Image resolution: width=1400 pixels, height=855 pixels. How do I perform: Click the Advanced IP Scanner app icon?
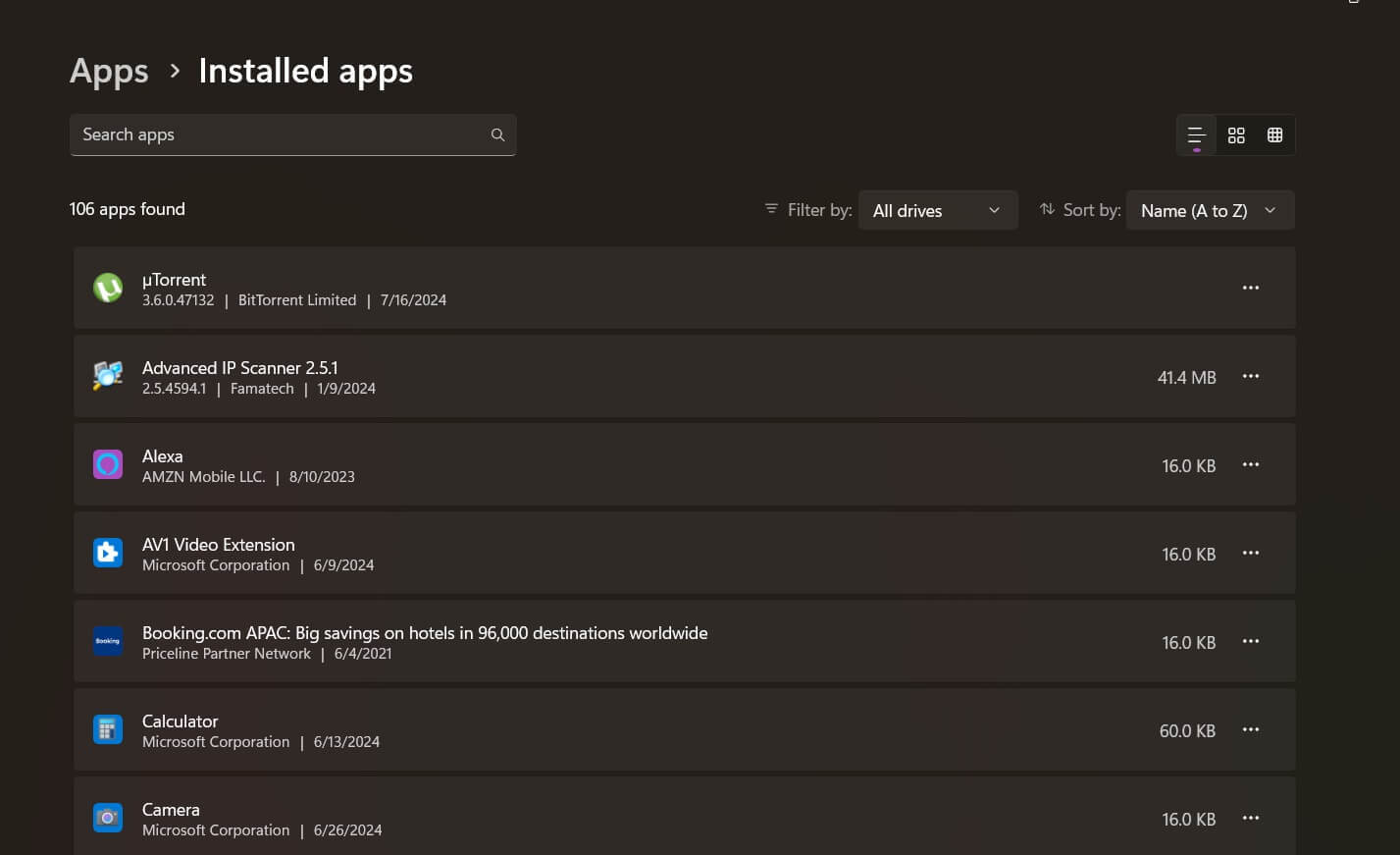click(x=108, y=375)
